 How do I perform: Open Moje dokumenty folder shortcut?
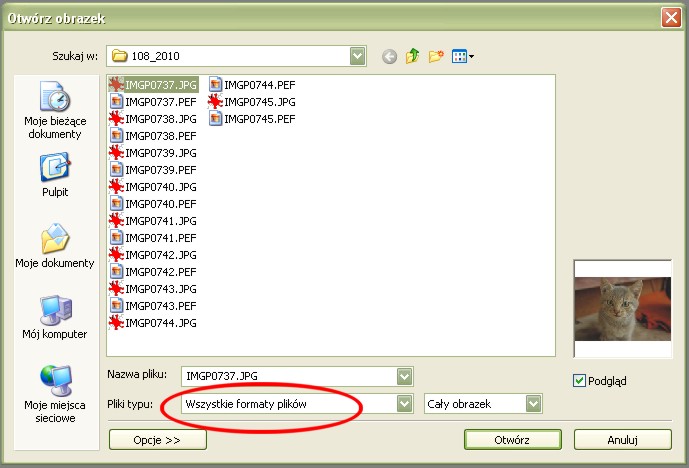[x=54, y=247]
